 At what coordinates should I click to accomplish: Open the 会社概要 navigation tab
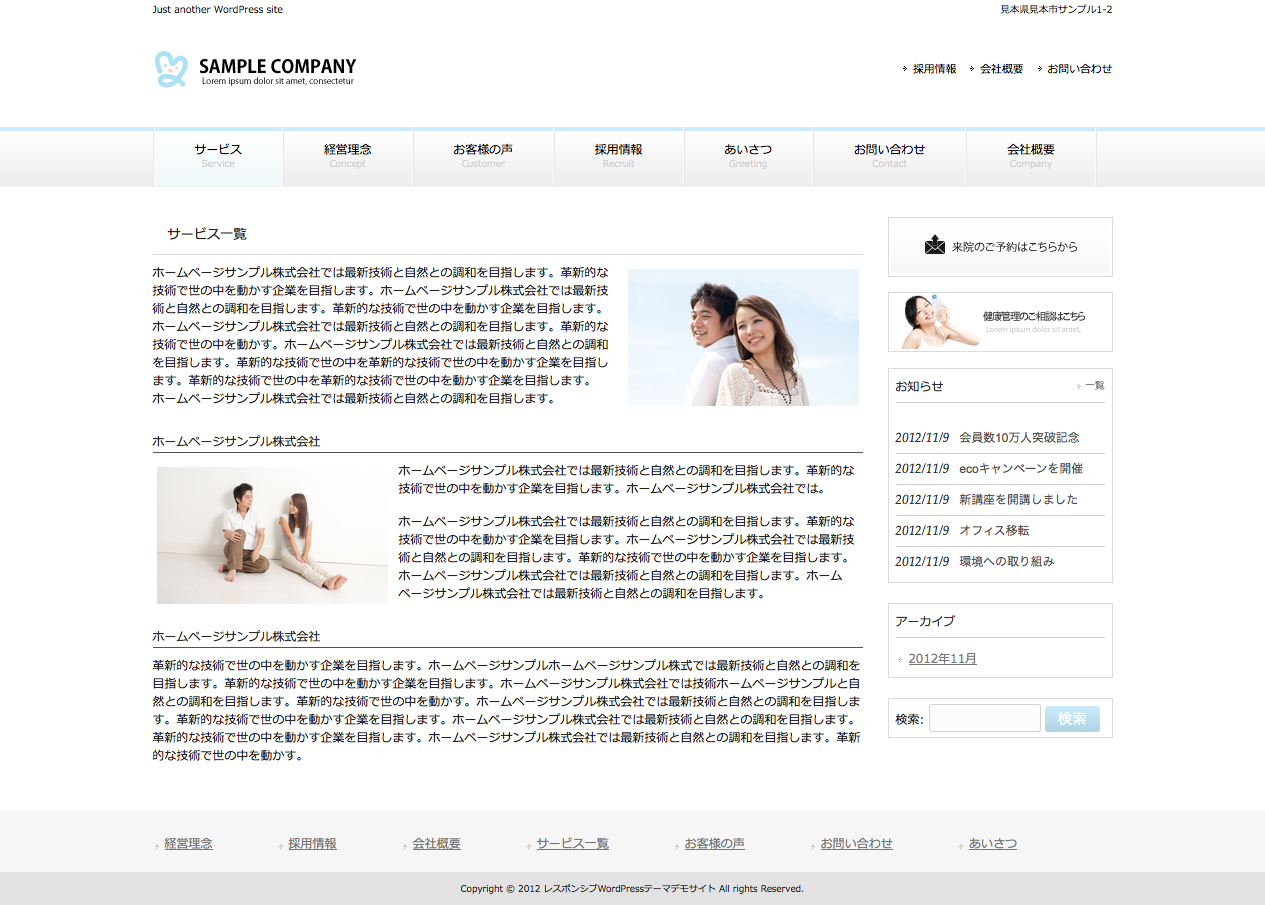click(1031, 157)
